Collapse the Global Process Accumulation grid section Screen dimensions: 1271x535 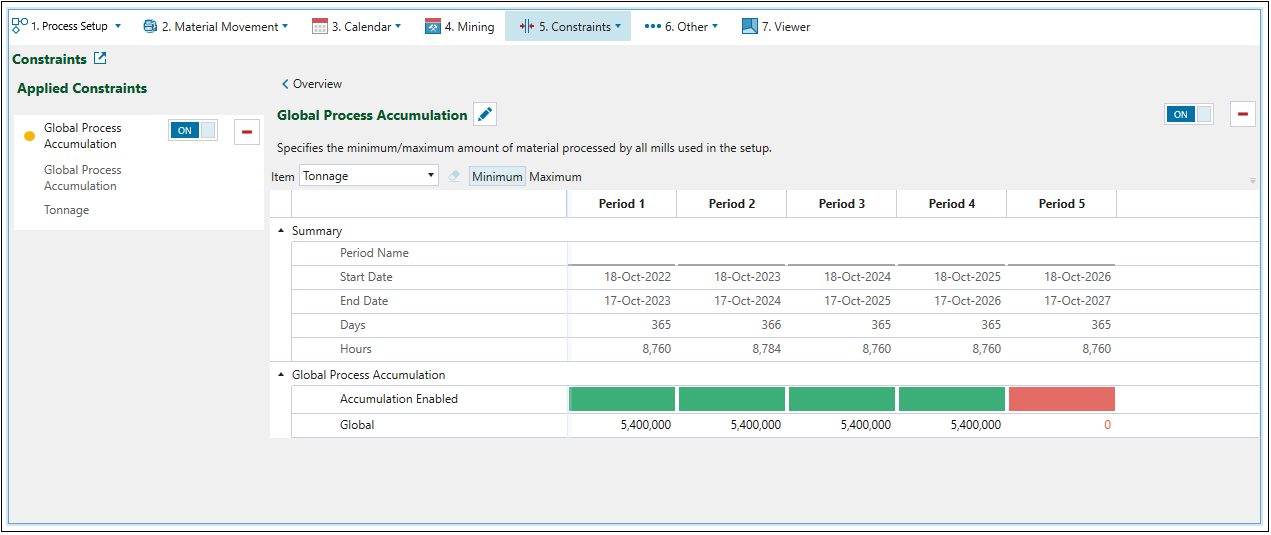click(x=281, y=375)
